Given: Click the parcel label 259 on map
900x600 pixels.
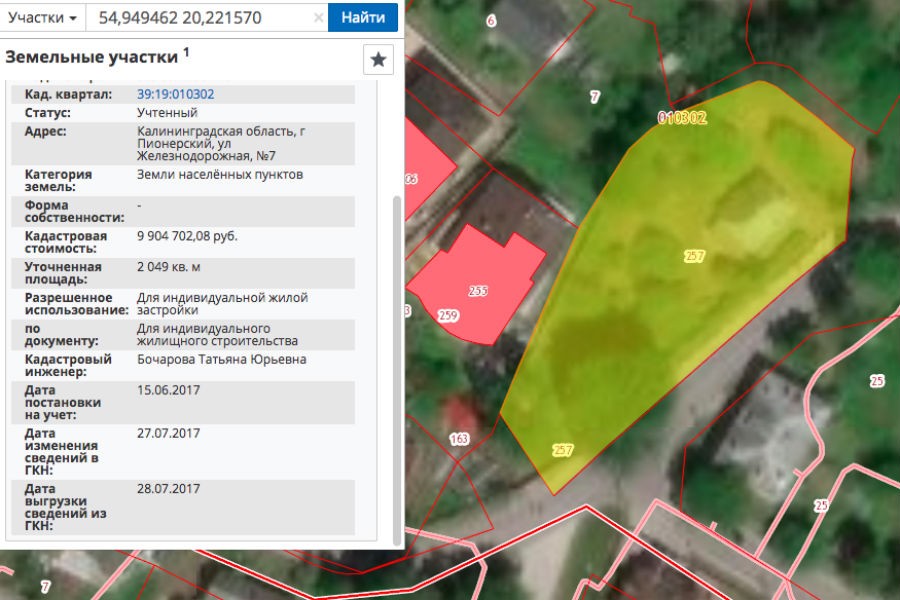Looking at the screenshot, I should [x=448, y=316].
